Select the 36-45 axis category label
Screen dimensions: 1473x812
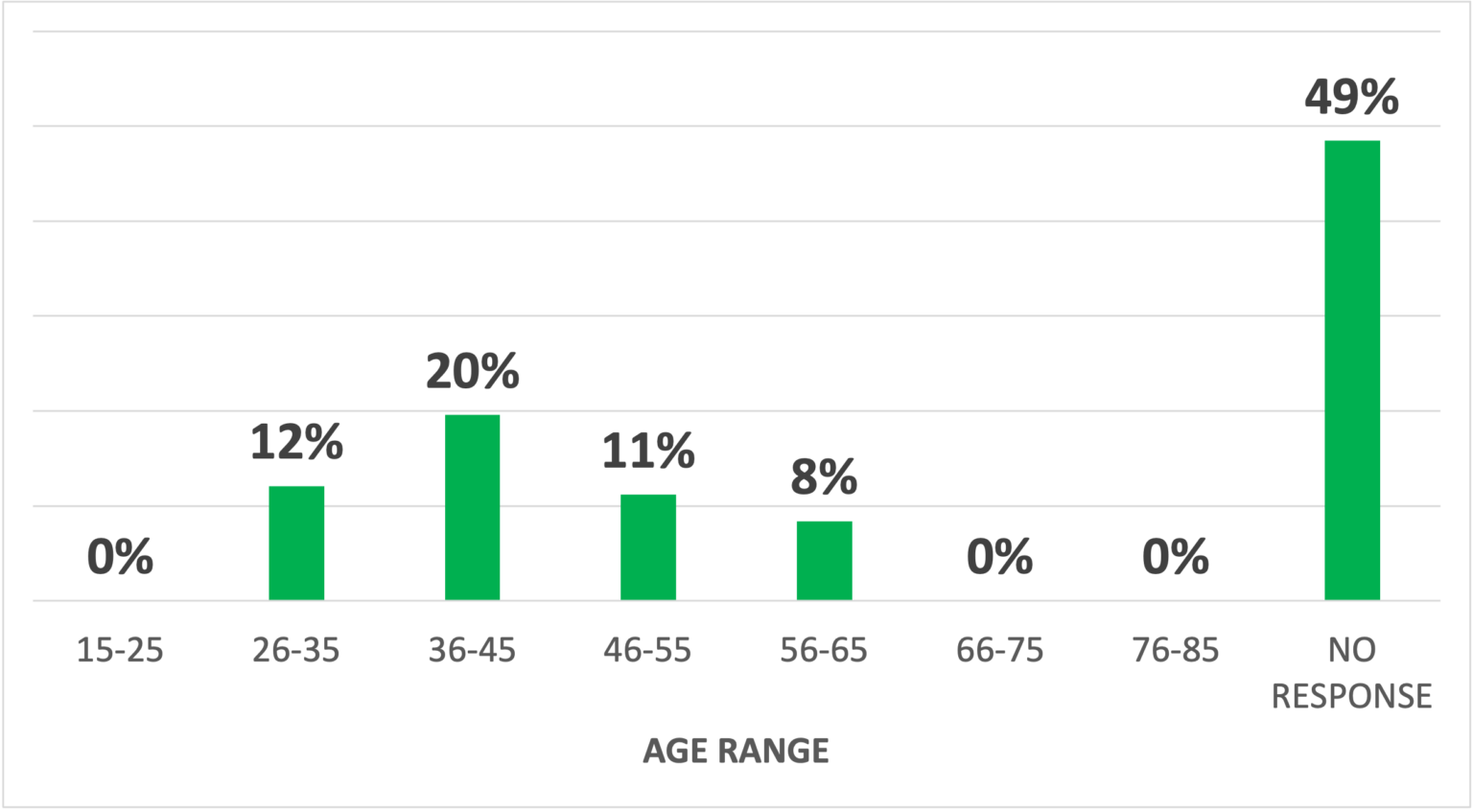(472, 651)
